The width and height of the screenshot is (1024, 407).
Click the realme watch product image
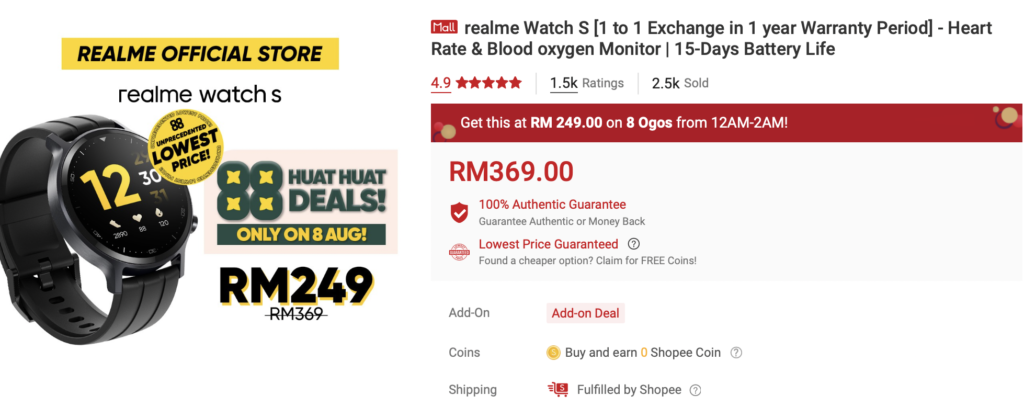pyautogui.click(x=98, y=229)
